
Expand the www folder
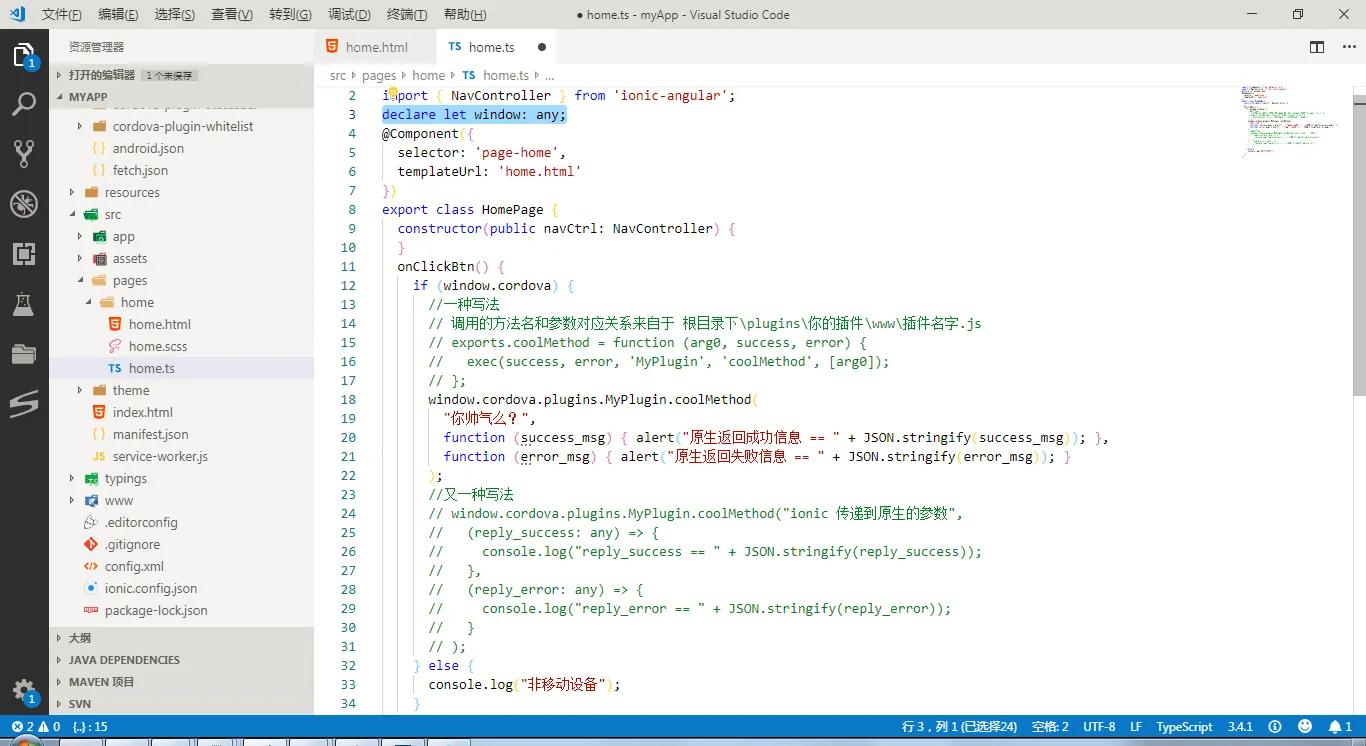pyautogui.click(x=182, y=500)
